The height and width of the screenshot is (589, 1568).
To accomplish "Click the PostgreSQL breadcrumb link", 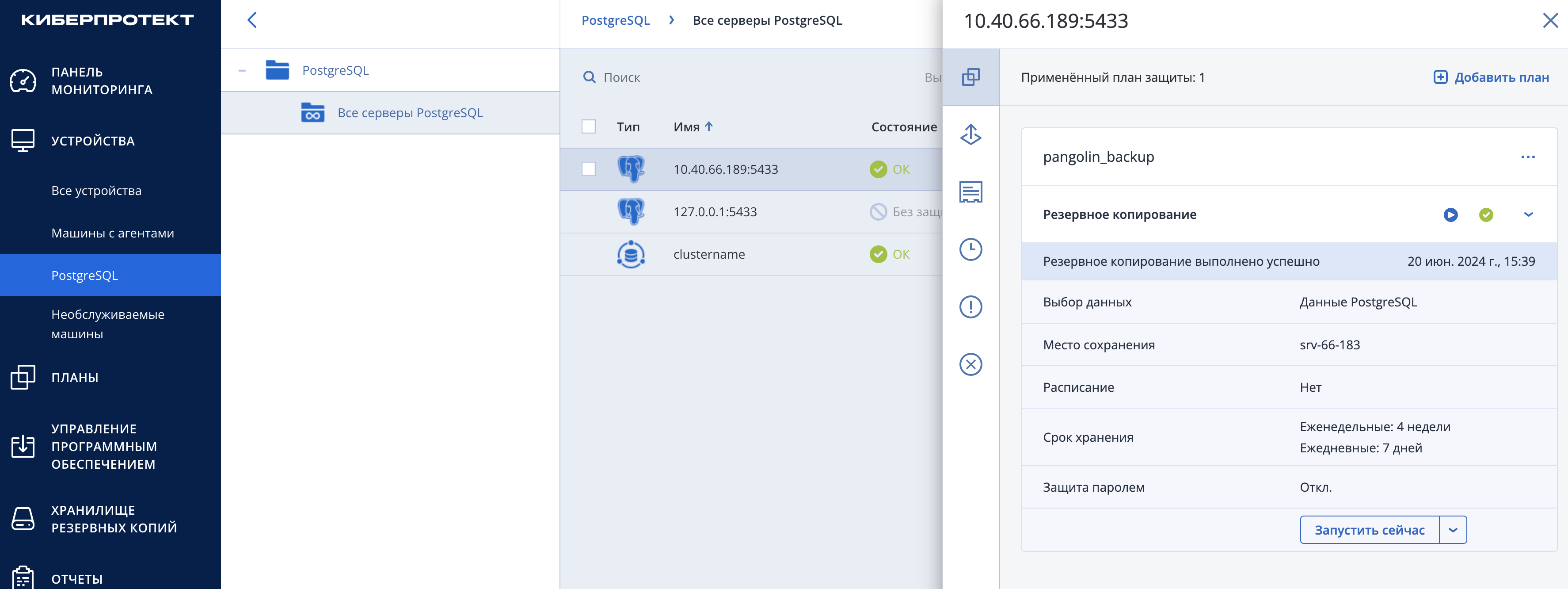I will [615, 20].
